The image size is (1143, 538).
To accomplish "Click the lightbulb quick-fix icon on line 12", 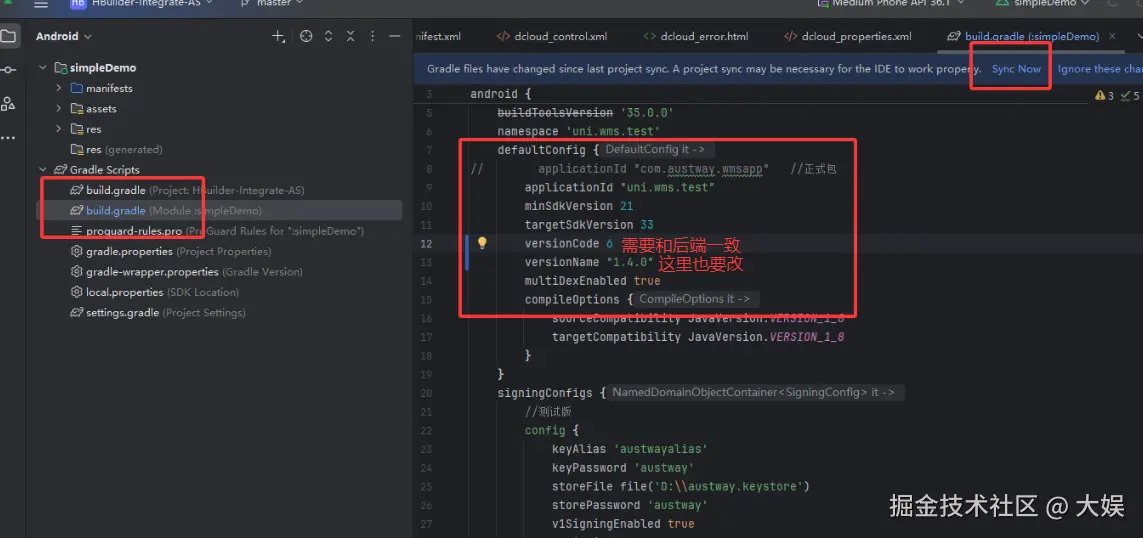I will pos(482,243).
